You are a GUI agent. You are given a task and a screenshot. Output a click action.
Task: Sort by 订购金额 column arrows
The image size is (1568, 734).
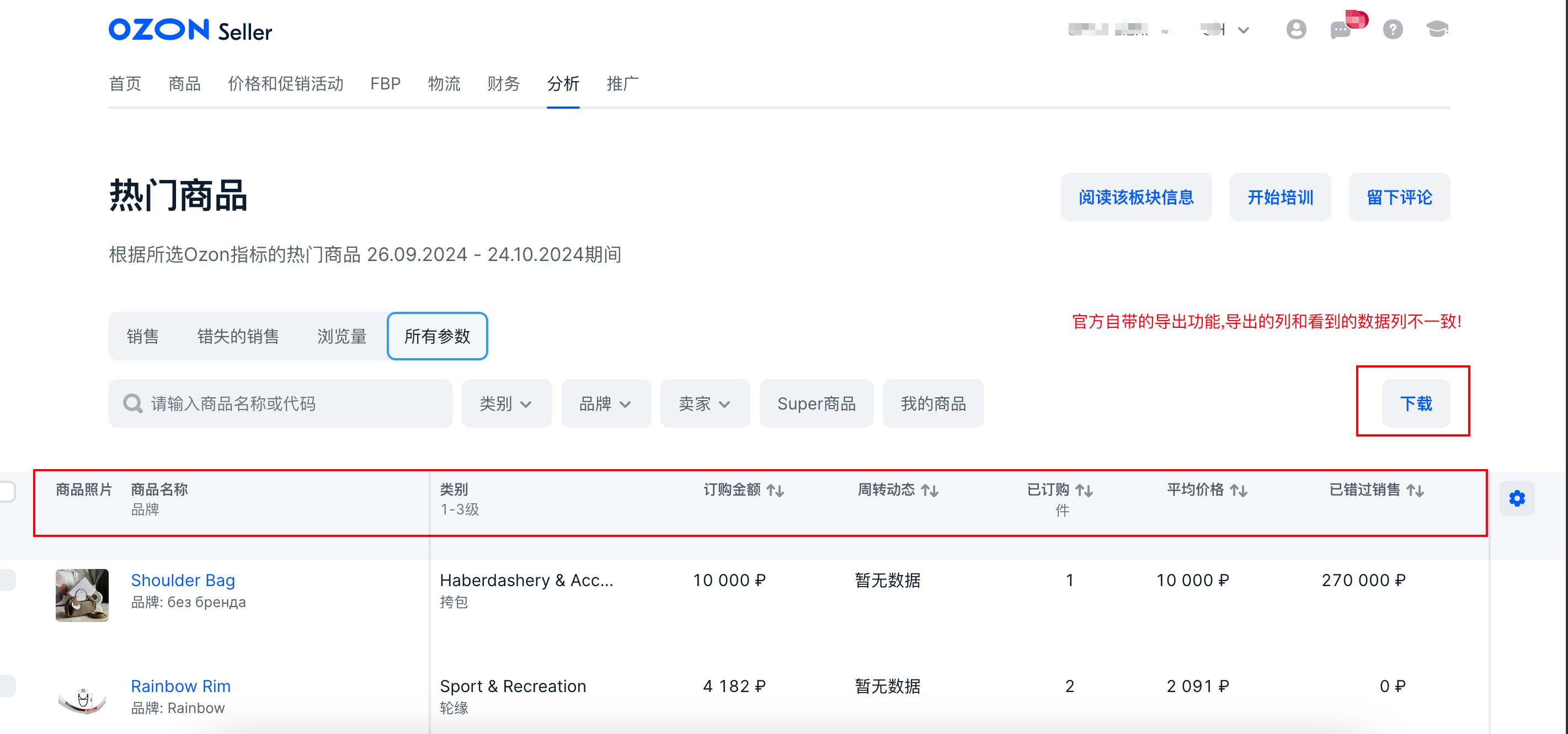pyautogui.click(x=775, y=491)
